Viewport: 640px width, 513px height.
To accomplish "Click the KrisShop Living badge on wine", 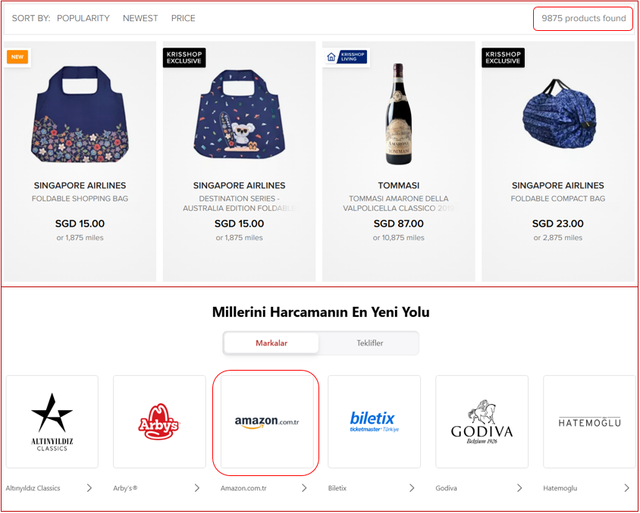I will point(346,57).
